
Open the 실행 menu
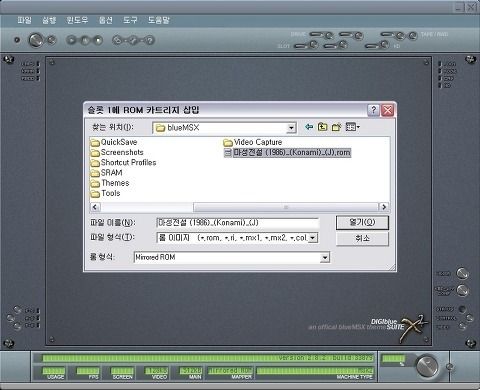coord(49,20)
